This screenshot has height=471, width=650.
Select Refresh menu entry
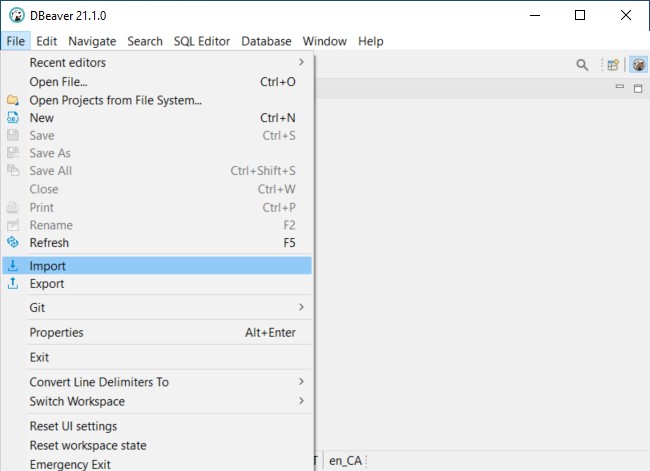[157, 243]
